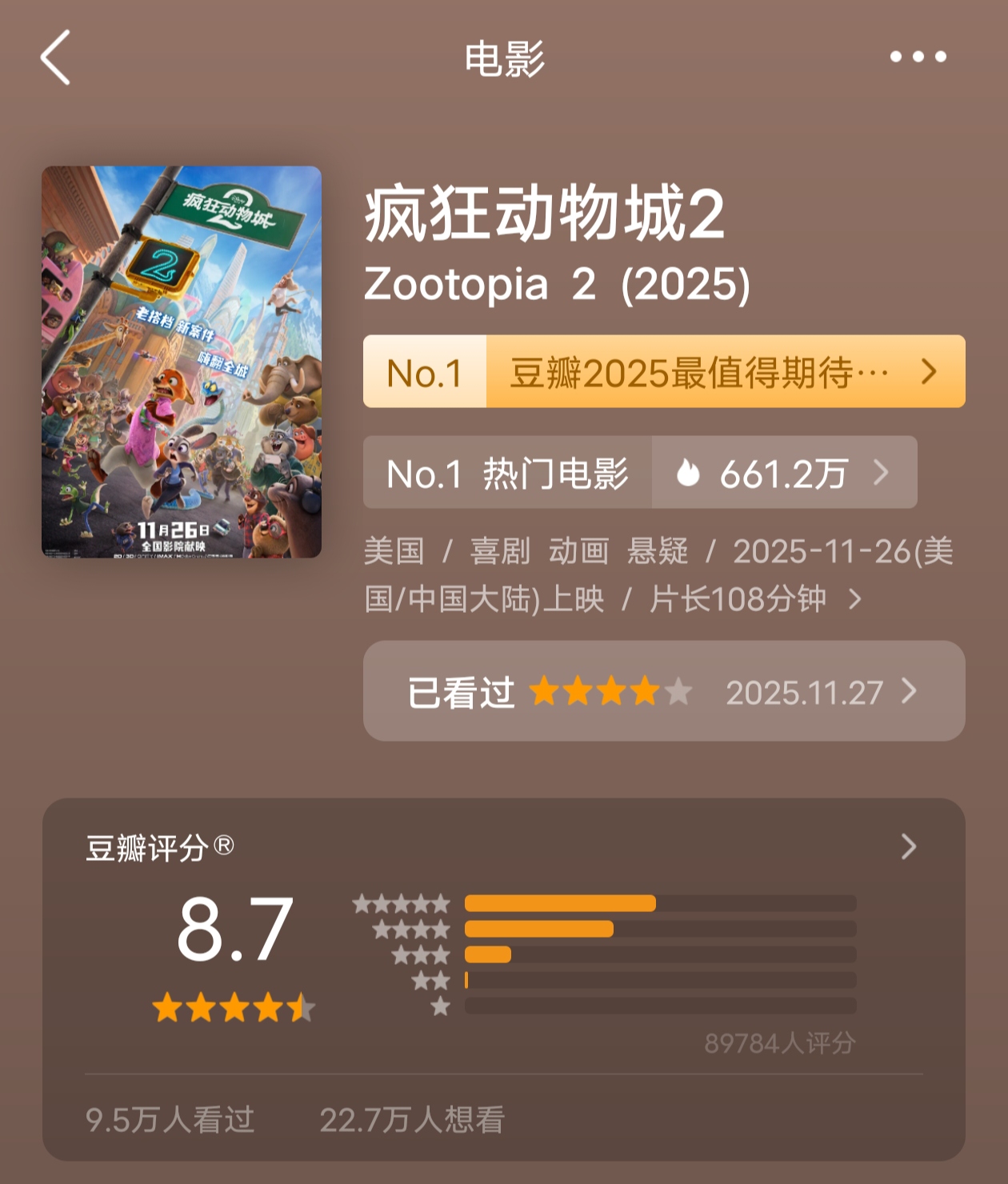
Task: Tap the 已看过 watched status button
Action: pyautogui.click(x=461, y=692)
